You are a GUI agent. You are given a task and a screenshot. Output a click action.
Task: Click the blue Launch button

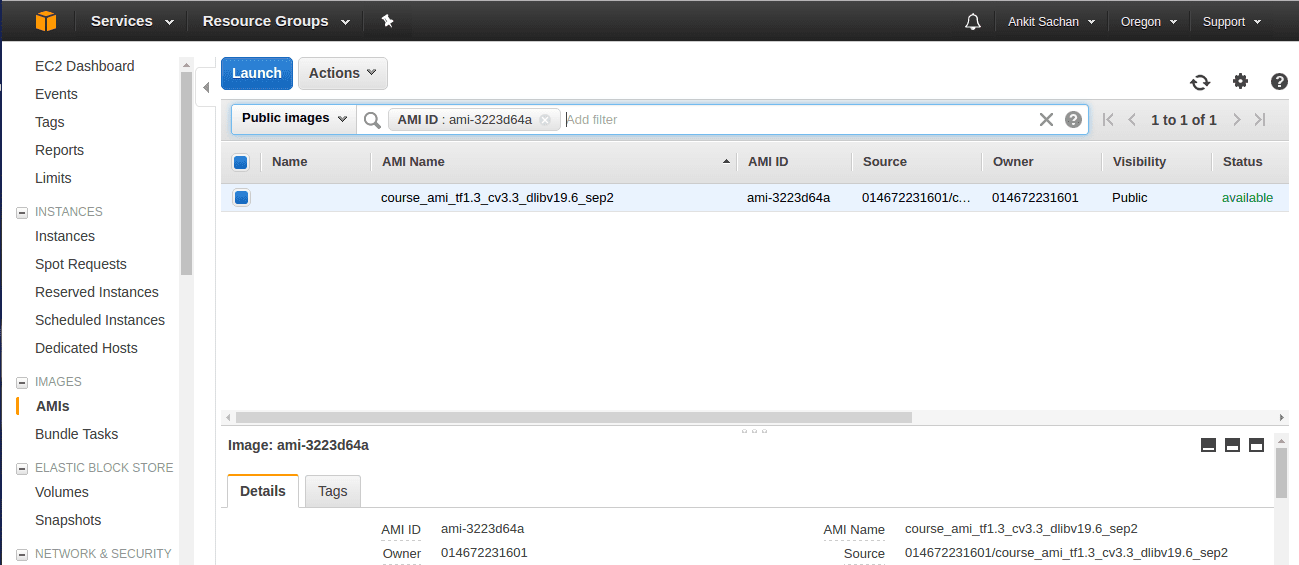tap(257, 73)
